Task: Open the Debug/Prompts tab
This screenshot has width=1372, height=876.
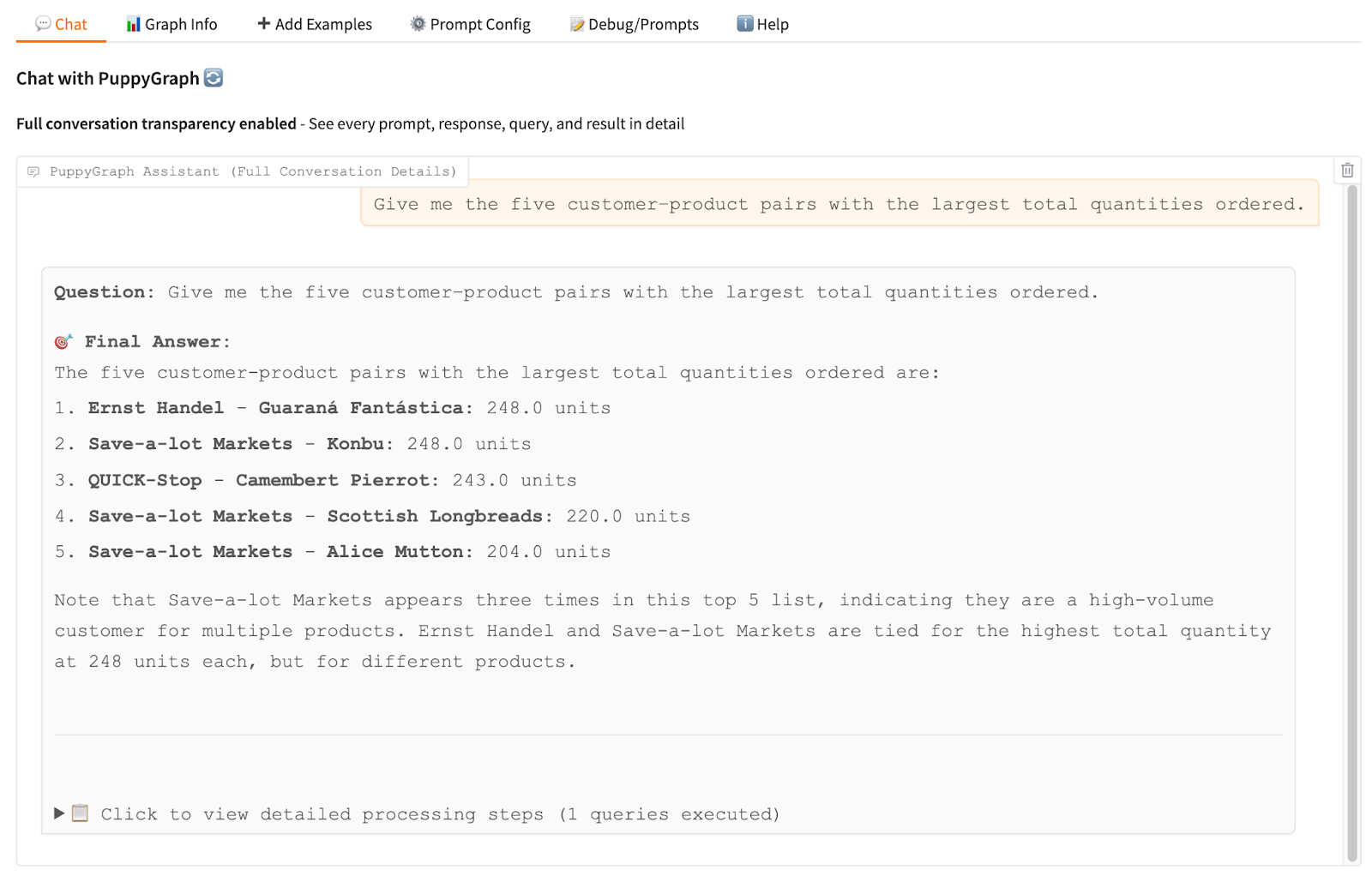Action: 634,24
